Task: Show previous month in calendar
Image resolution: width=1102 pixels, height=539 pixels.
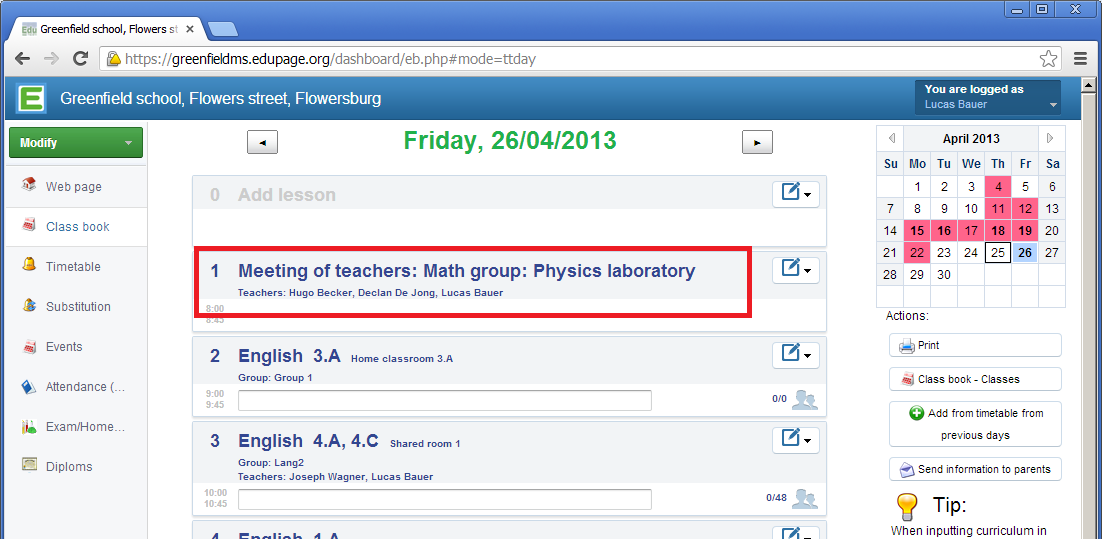Action: pos(890,138)
